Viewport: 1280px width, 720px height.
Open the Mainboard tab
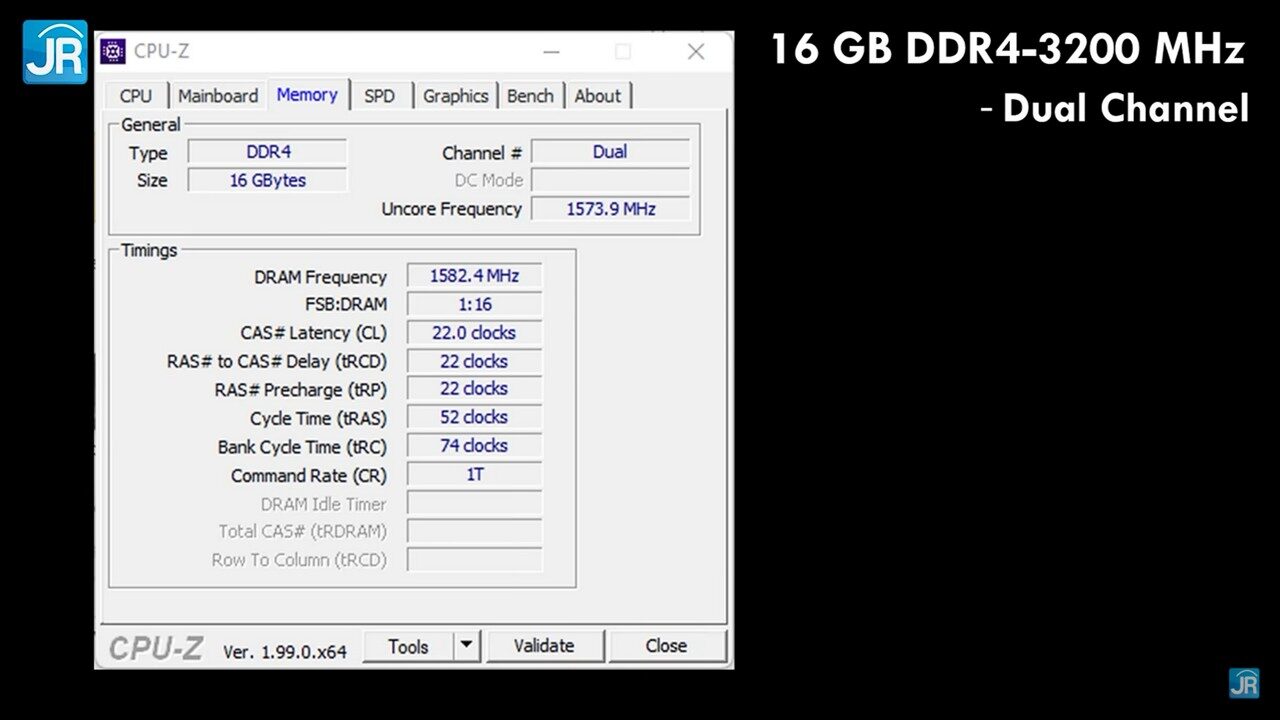point(218,95)
